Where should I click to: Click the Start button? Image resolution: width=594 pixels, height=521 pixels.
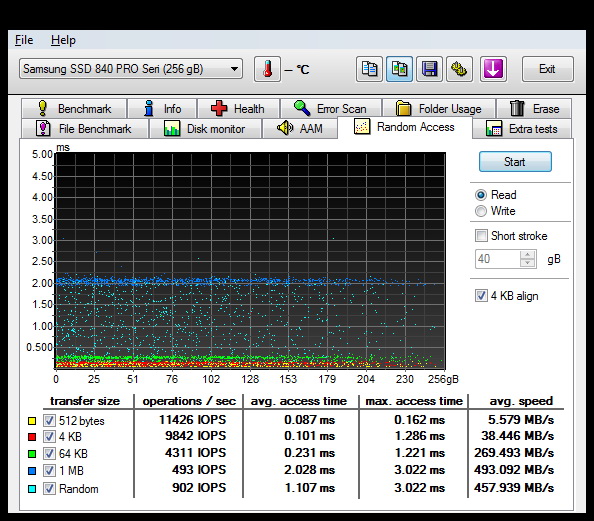(515, 162)
